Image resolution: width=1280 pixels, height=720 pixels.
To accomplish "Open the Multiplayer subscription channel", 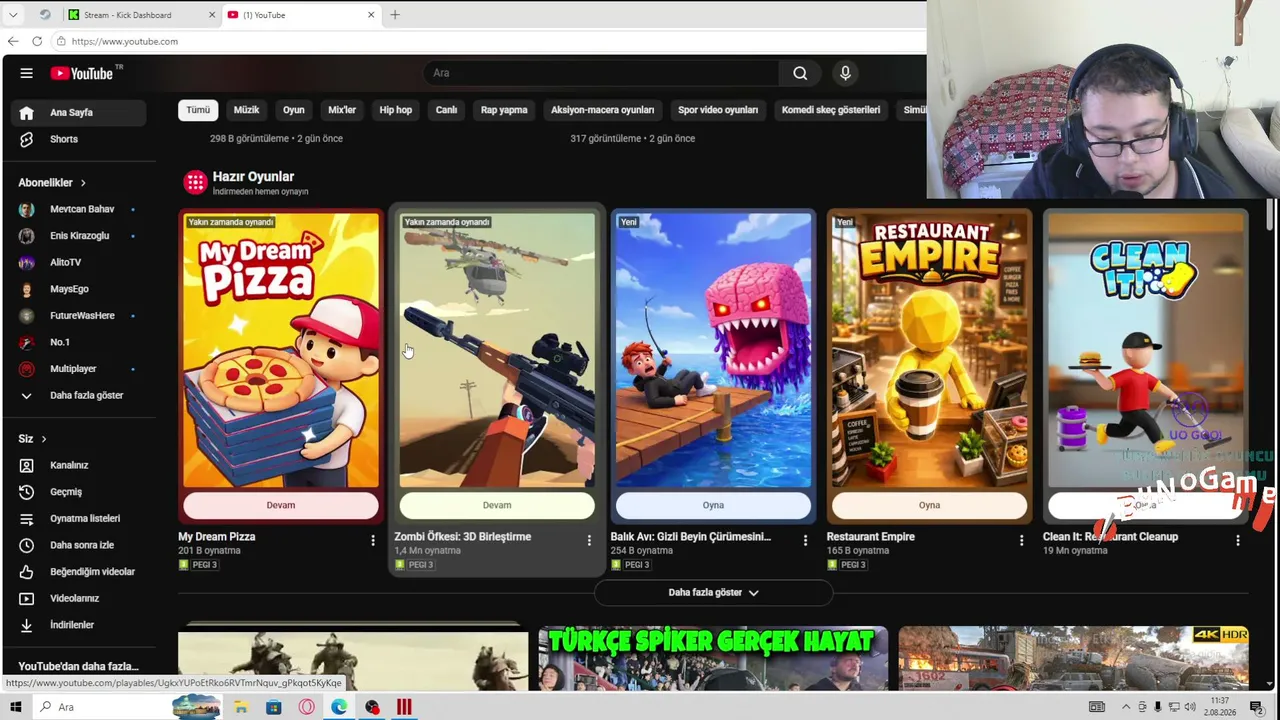I will (78, 369).
